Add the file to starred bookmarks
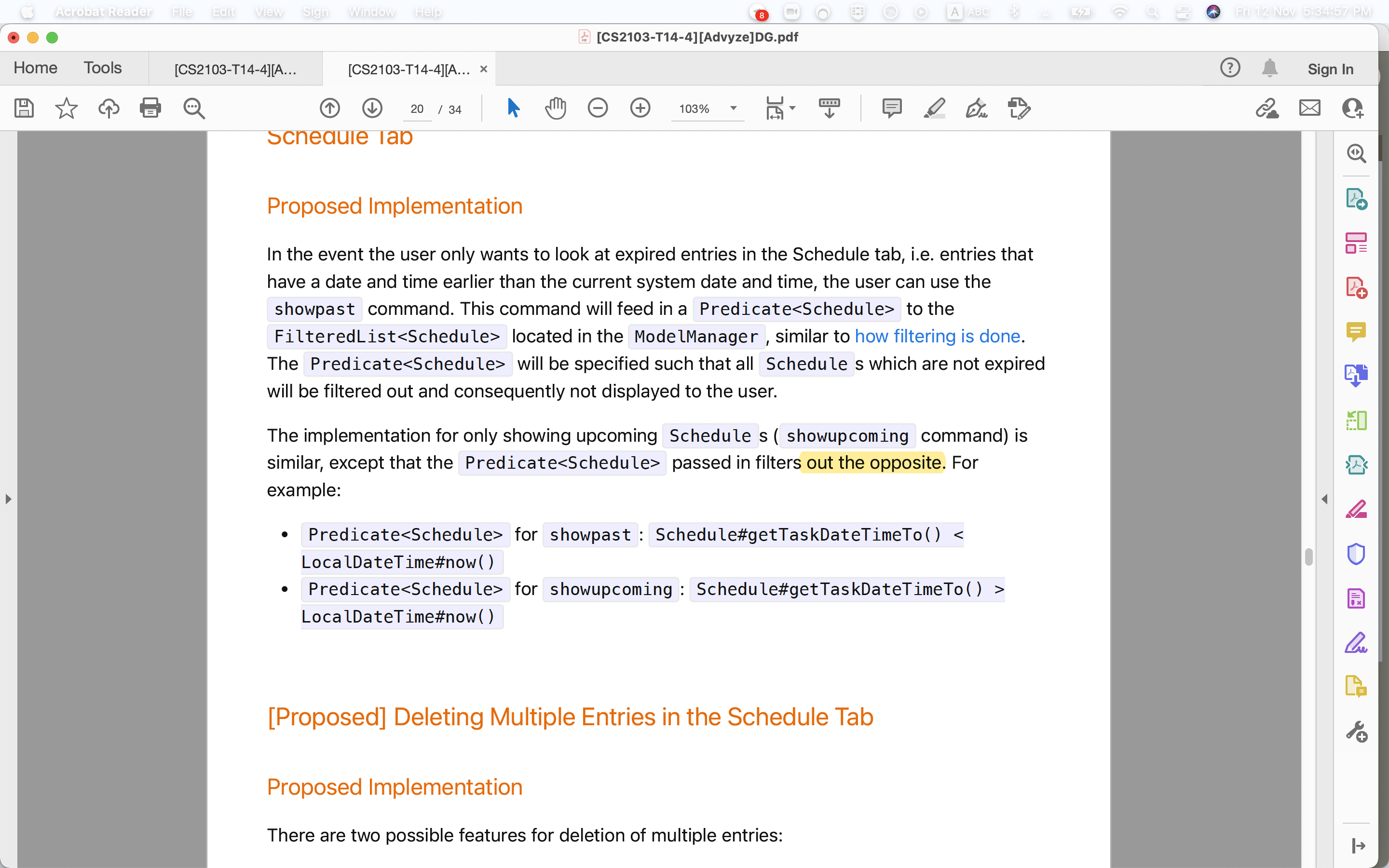Viewport: 1389px width, 868px height. [x=66, y=108]
